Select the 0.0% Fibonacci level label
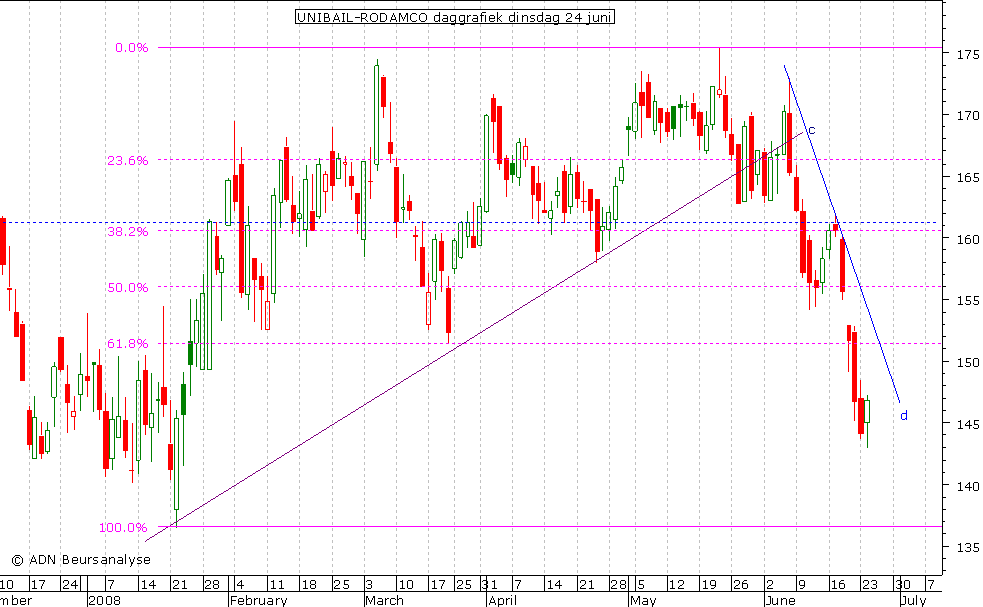 click(132, 48)
